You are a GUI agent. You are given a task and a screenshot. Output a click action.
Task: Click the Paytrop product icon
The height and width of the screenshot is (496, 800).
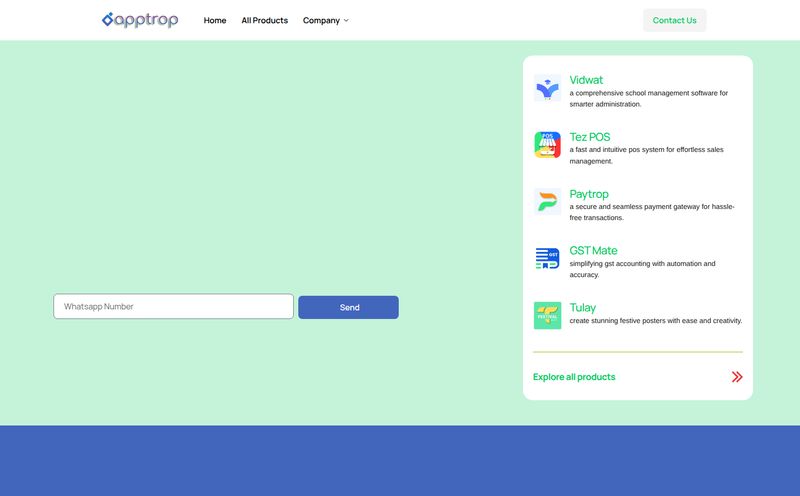coord(547,201)
